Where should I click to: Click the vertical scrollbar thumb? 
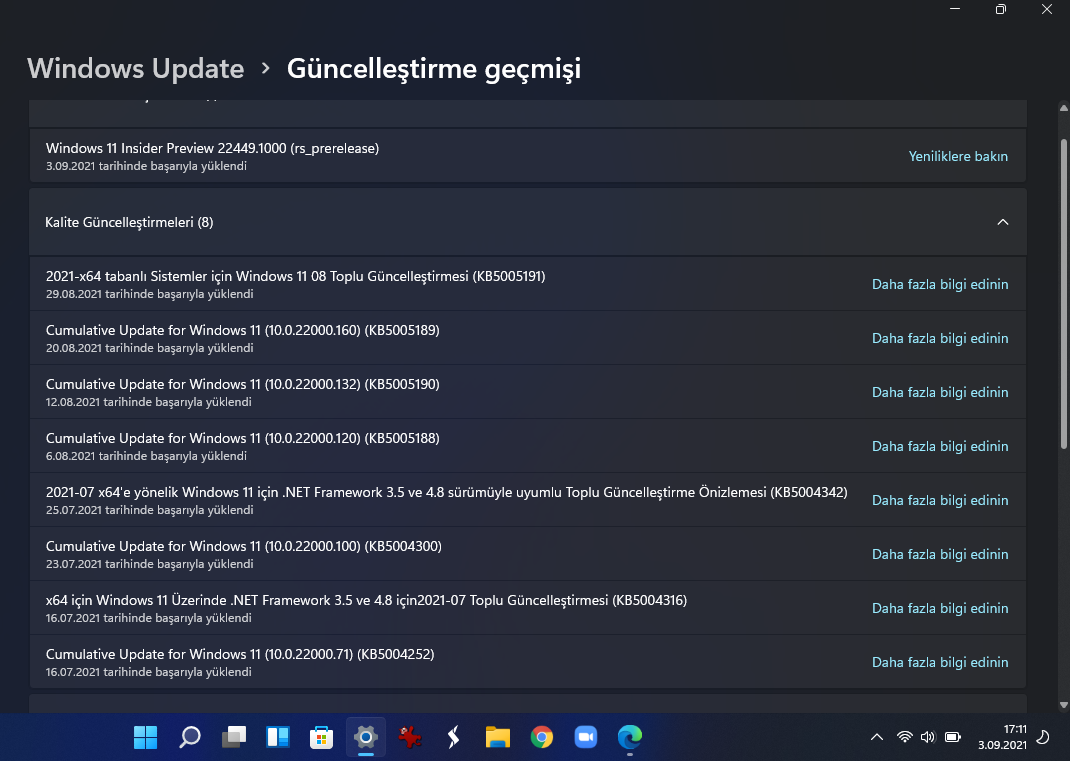point(1063,293)
